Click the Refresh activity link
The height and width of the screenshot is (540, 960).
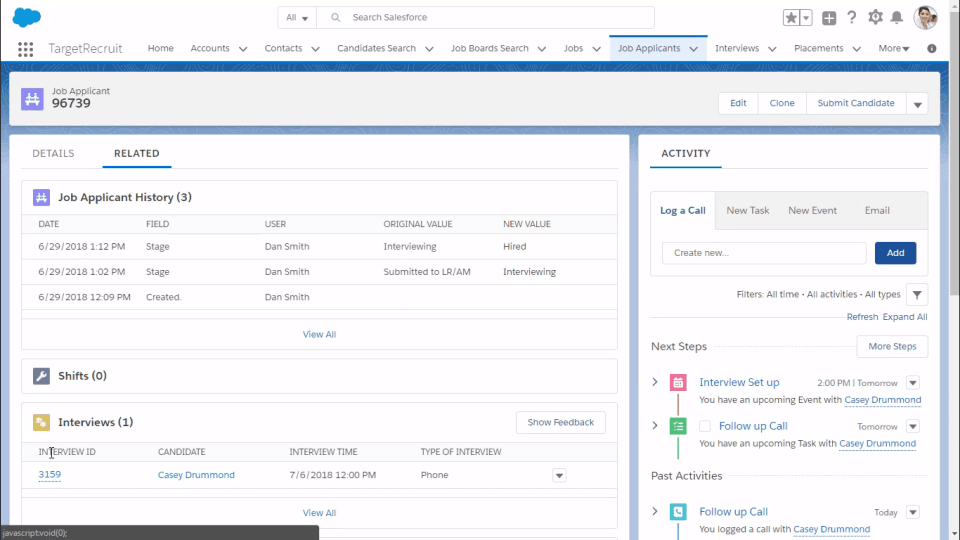coord(862,317)
